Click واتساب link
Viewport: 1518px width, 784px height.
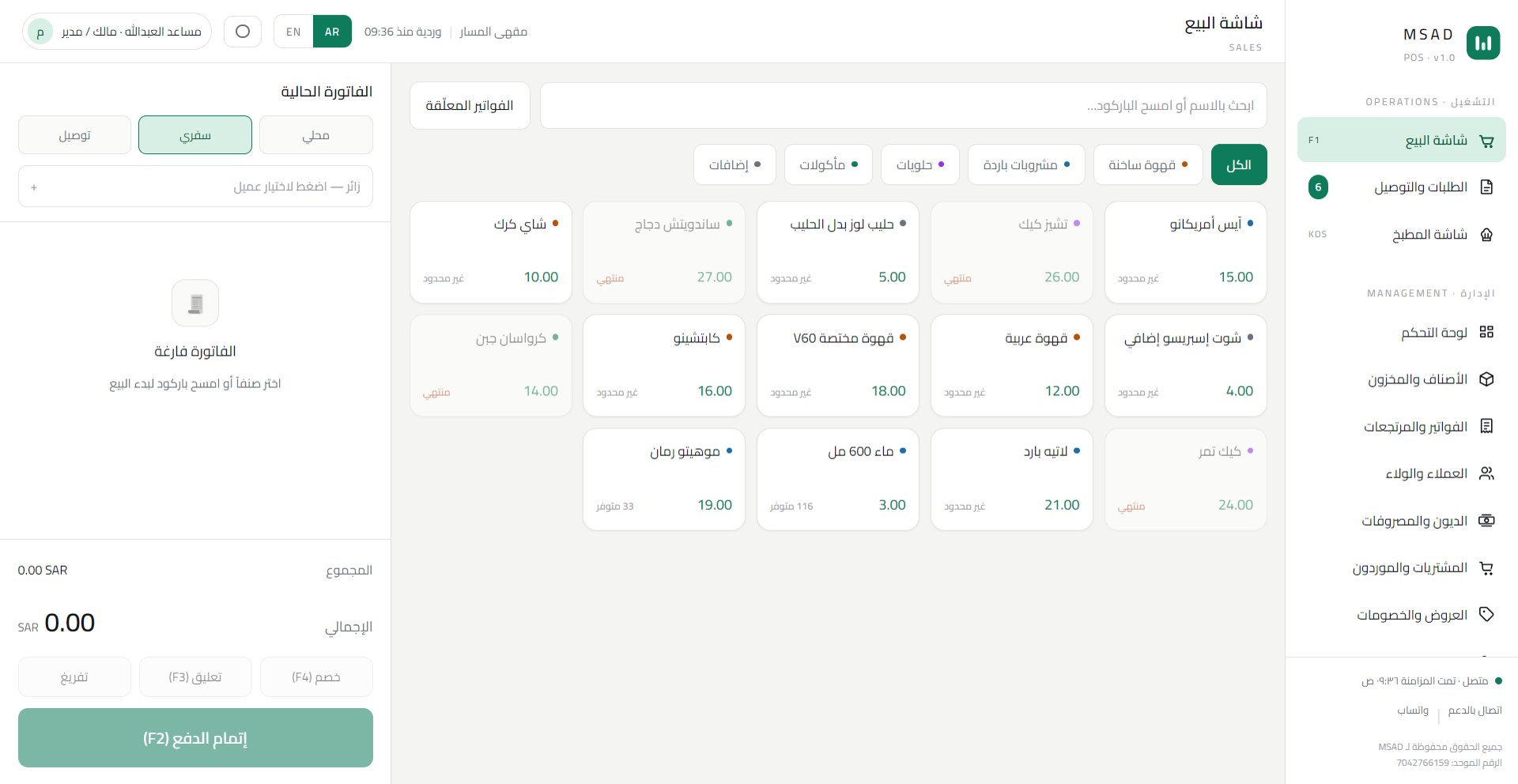point(1413,710)
